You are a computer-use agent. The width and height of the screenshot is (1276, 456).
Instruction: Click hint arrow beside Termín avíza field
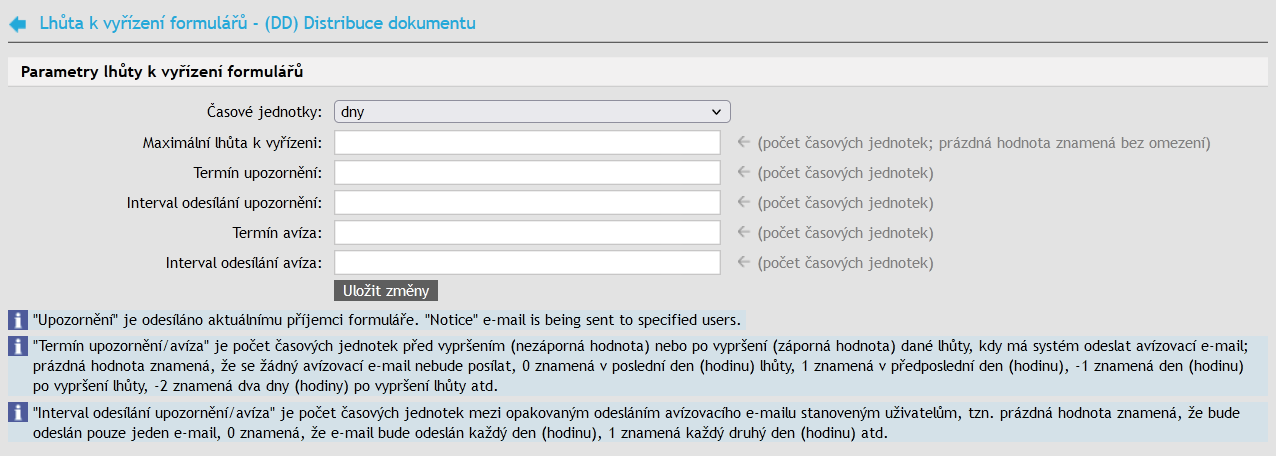click(x=744, y=233)
